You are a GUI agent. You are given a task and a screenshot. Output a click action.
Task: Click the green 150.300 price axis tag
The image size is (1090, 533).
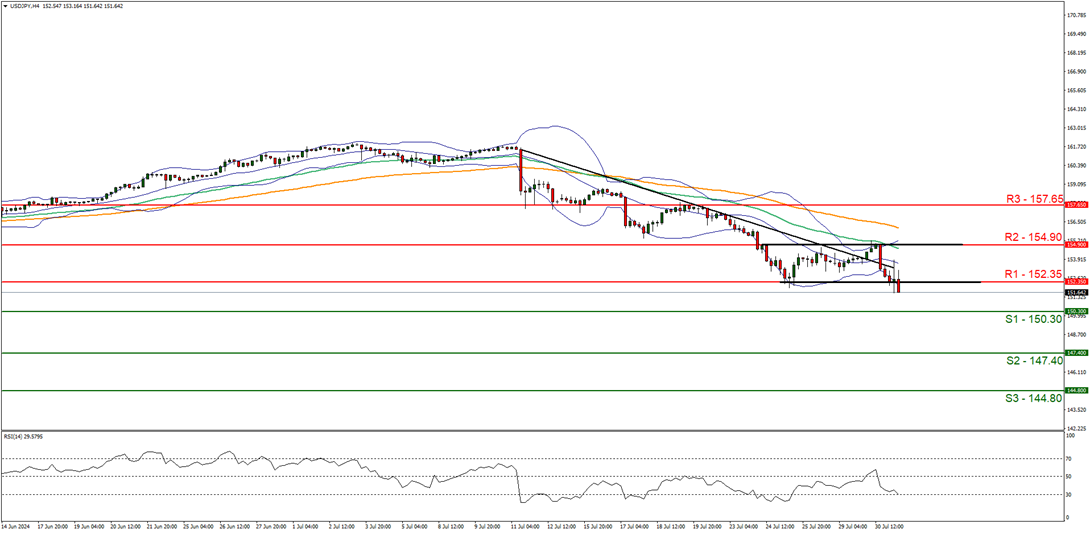pyautogui.click(x=1075, y=311)
